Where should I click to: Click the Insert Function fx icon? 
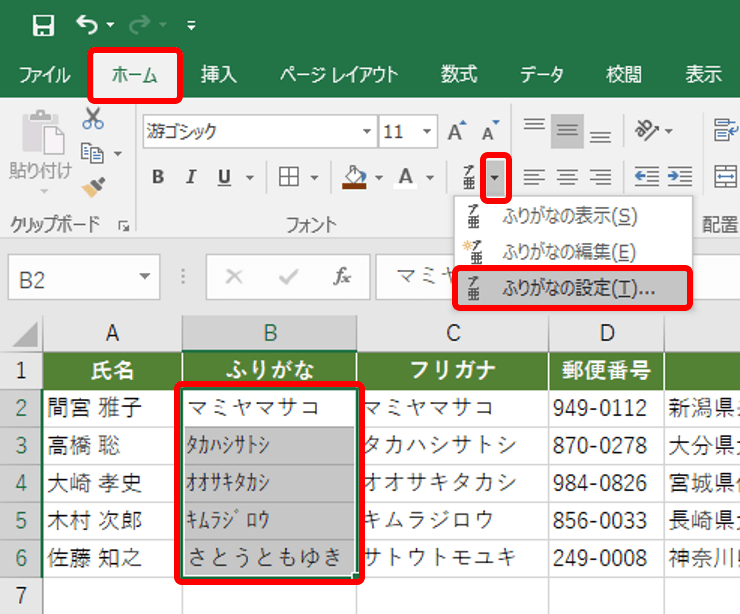tap(342, 277)
